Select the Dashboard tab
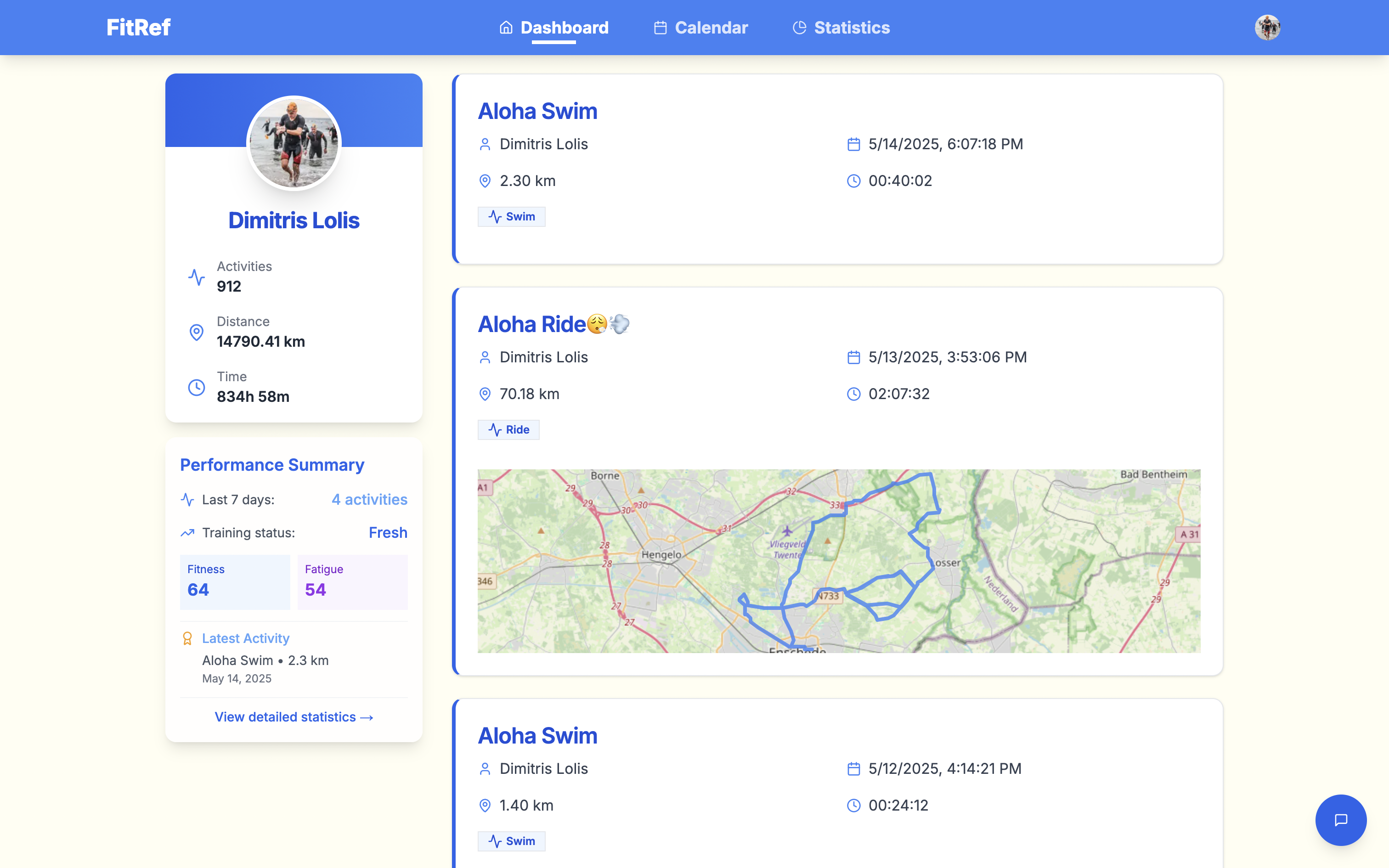Image resolution: width=1389 pixels, height=868 pixels. point(554,28)
